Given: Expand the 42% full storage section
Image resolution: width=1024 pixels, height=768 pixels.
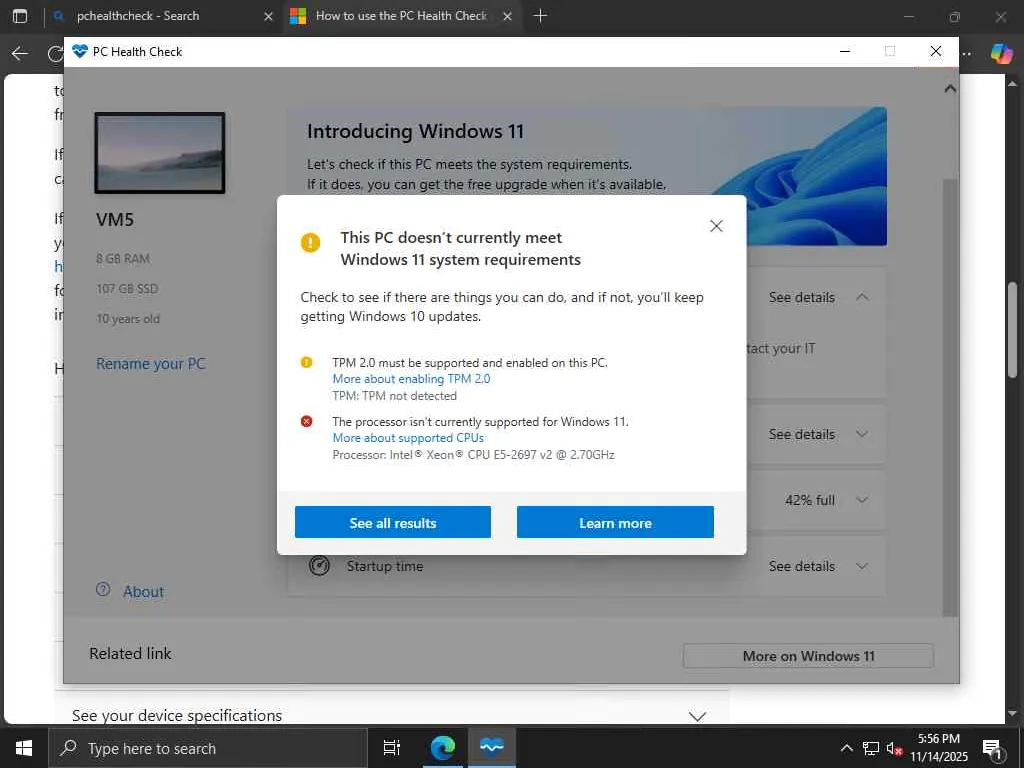Looking at the screenshot, I should click(862, 500).
